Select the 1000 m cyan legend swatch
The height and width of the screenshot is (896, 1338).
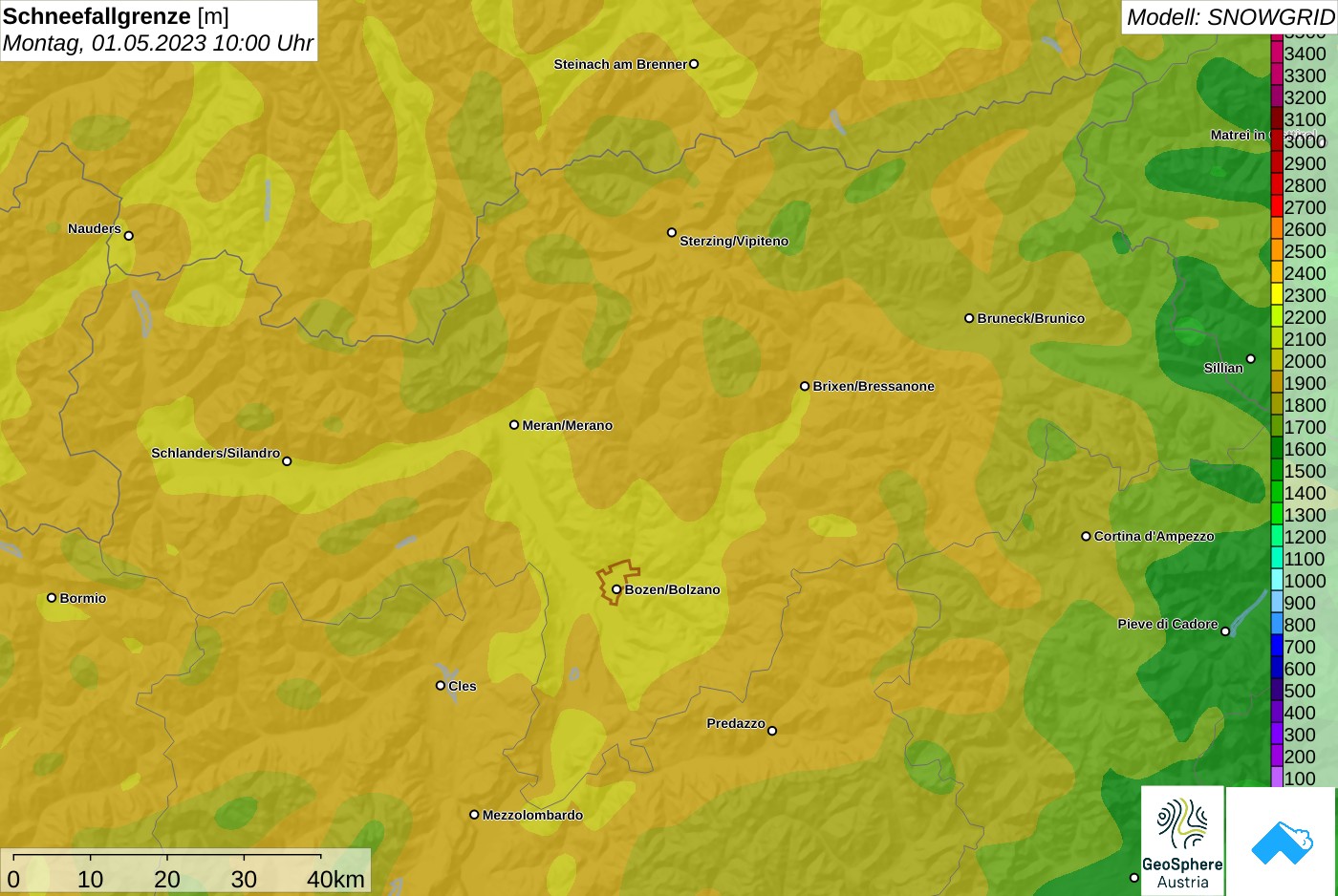[x=1277, y=581]
